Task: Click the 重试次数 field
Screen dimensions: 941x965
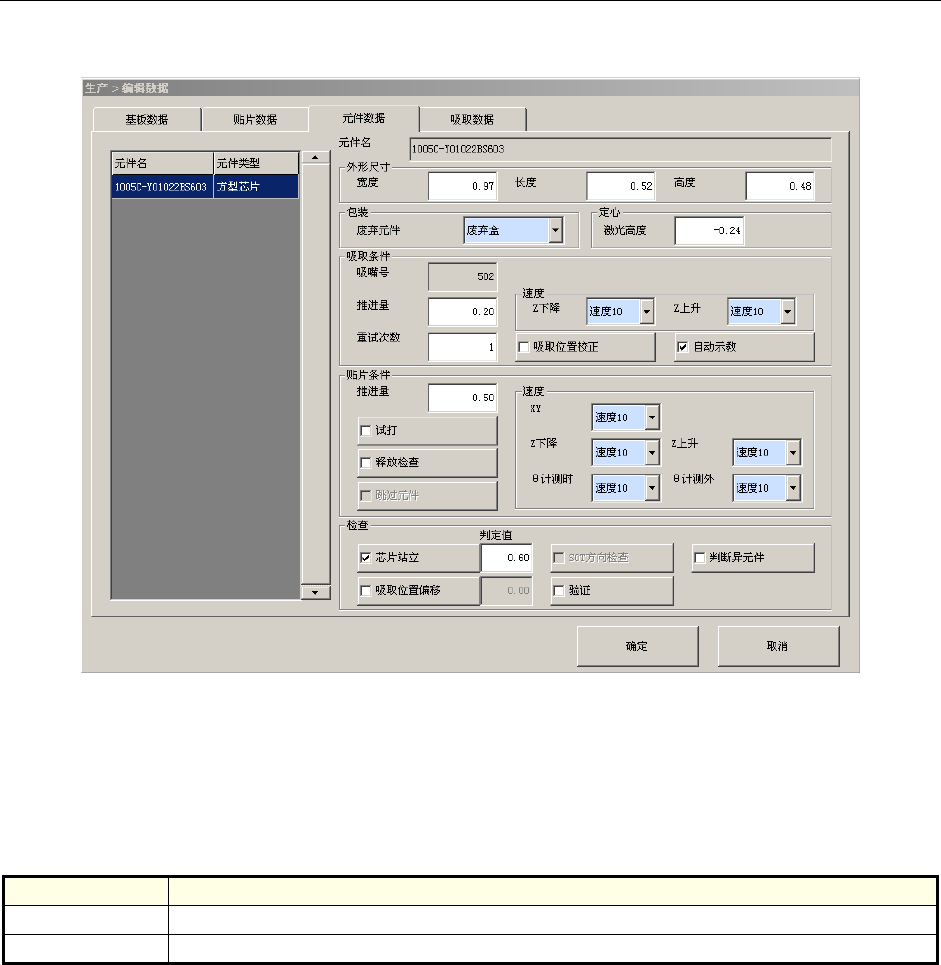Action: tap(462, 347)
